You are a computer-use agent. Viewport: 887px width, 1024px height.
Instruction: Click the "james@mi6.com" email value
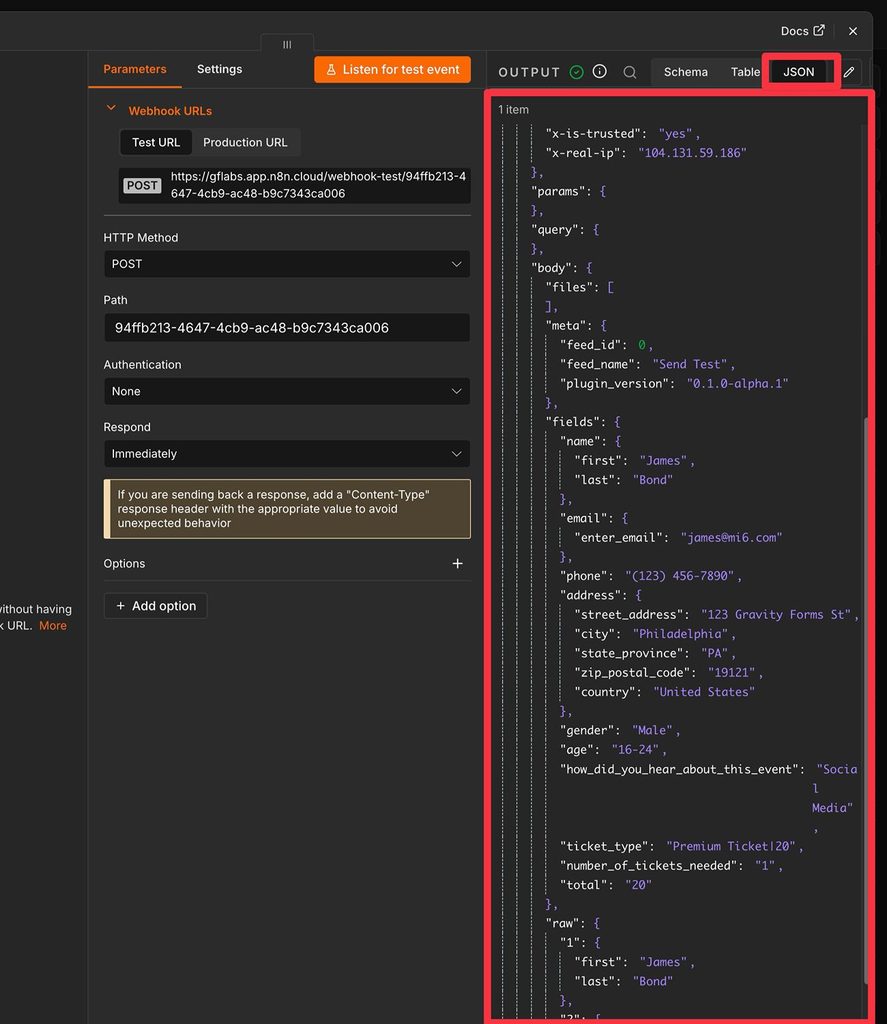tap(731, 537)
